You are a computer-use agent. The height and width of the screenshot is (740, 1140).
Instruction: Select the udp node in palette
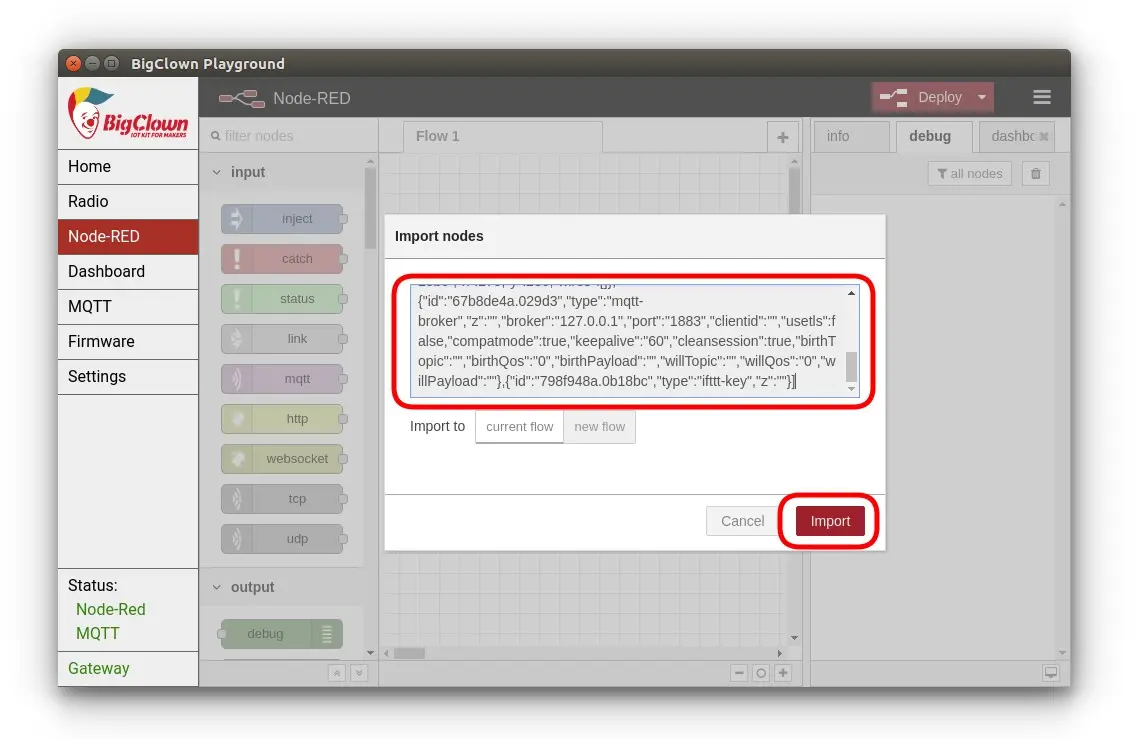point(283,539)
